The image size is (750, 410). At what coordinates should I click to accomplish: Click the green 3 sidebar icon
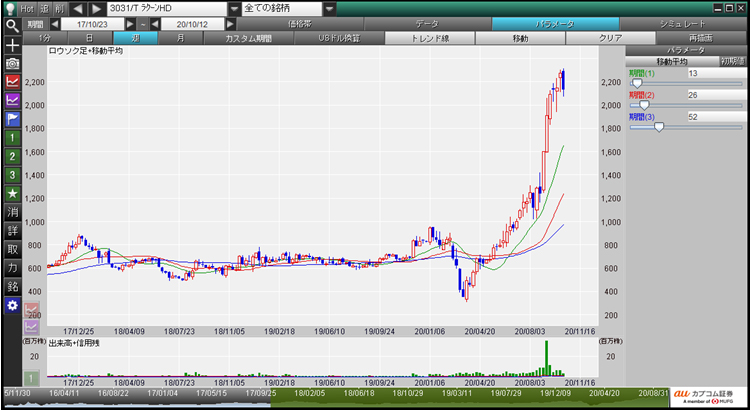tap(12, 175)
